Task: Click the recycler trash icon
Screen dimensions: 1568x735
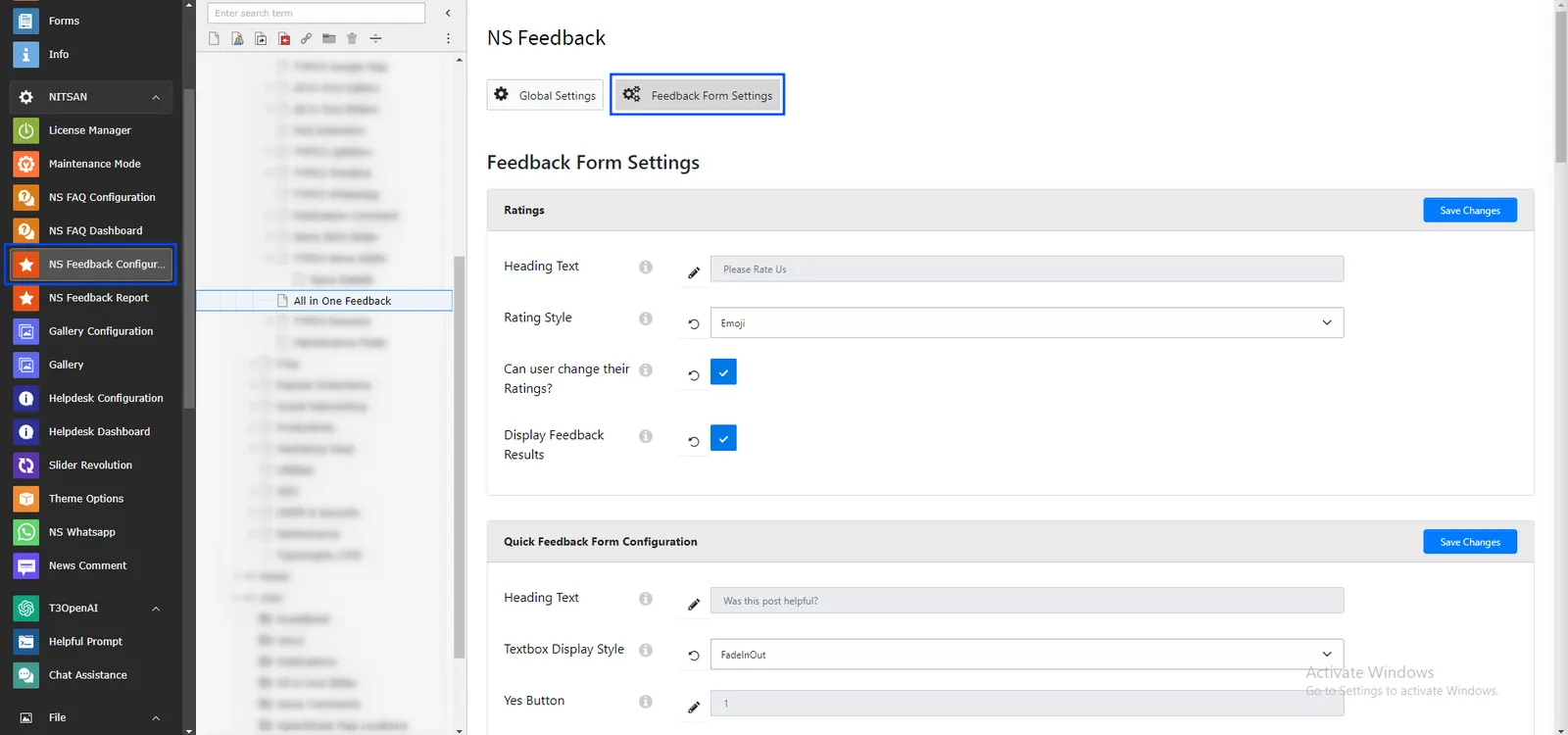Action: point(352,39)
